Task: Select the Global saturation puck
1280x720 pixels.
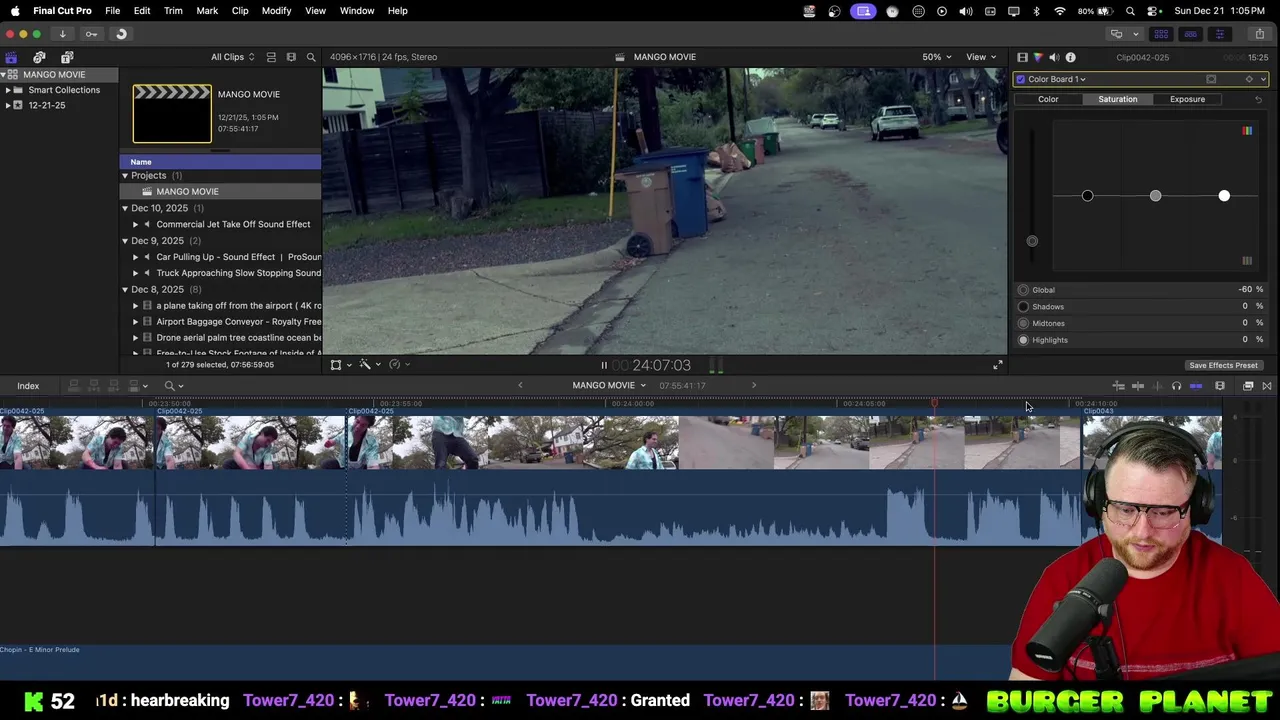Action: [1032, 241]
